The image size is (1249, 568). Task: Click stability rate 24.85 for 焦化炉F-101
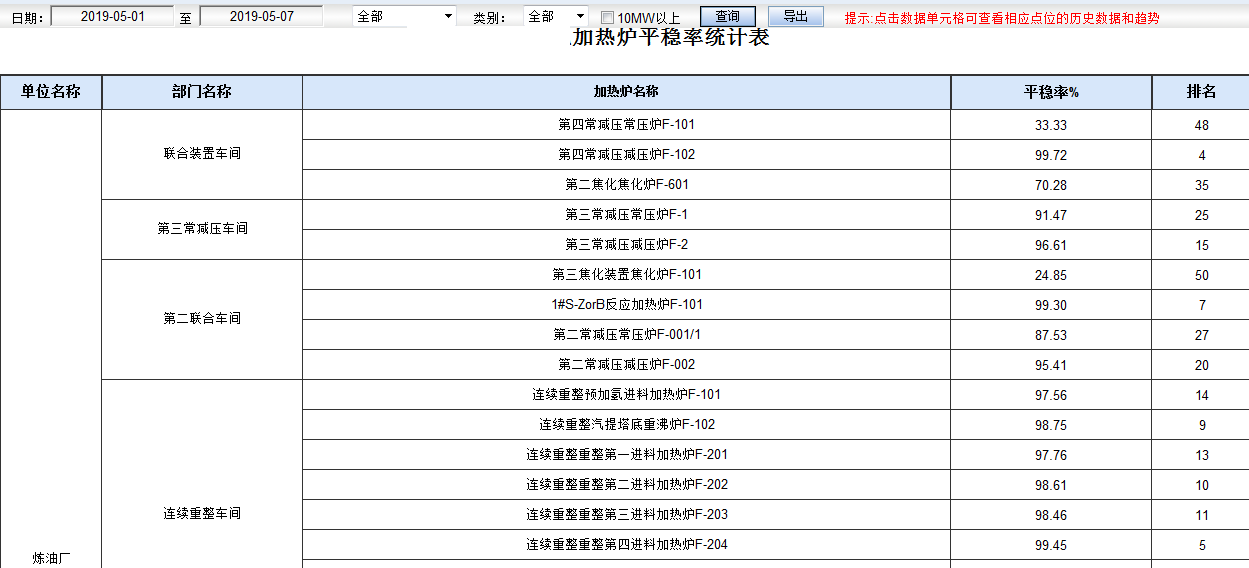click(x=1050, y=275)
